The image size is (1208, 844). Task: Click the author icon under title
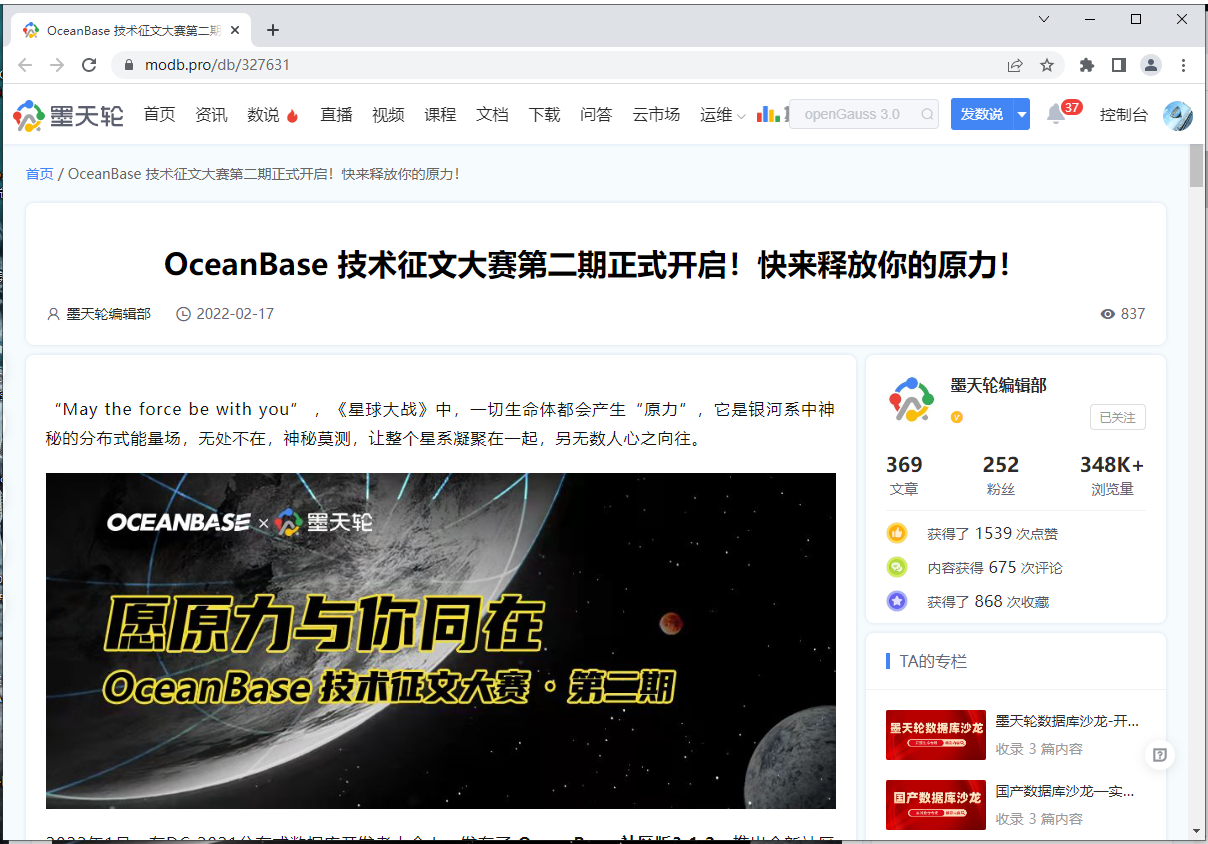point(54,314)
